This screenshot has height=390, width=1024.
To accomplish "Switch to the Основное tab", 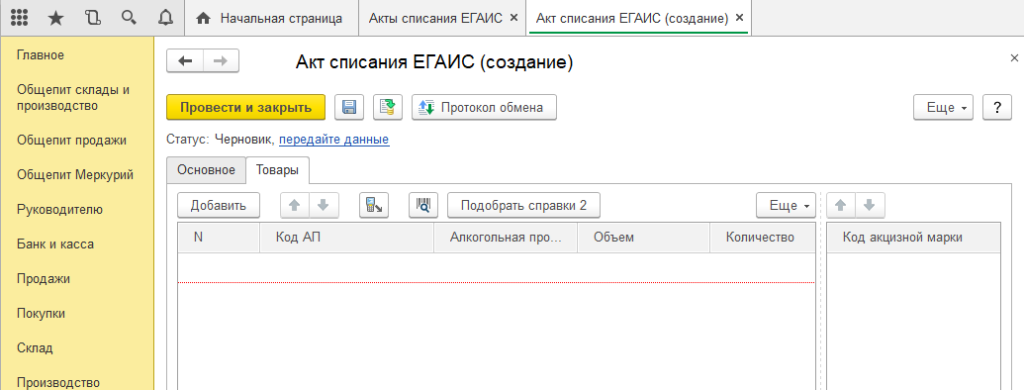I will coord(206,169).
